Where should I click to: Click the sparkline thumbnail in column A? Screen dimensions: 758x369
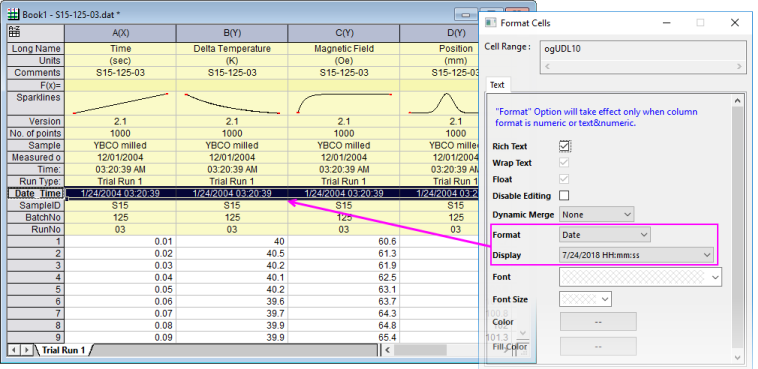[x=120, y=103]
